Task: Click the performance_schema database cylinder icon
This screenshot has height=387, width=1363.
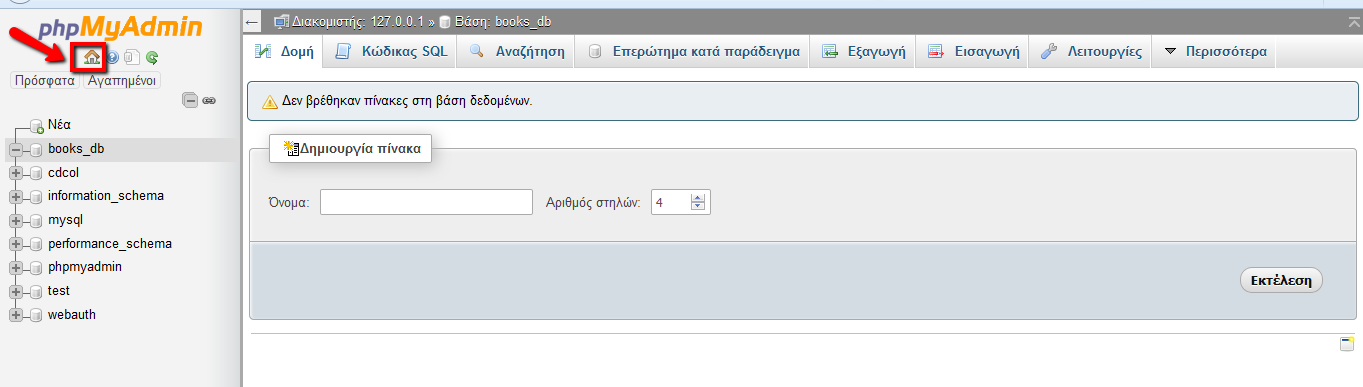Action: click(x=36, y=245)
